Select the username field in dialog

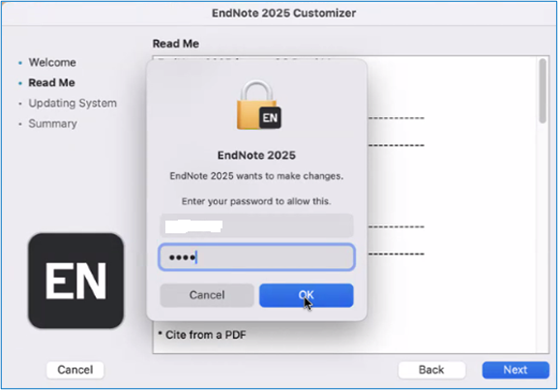[257, 226]
